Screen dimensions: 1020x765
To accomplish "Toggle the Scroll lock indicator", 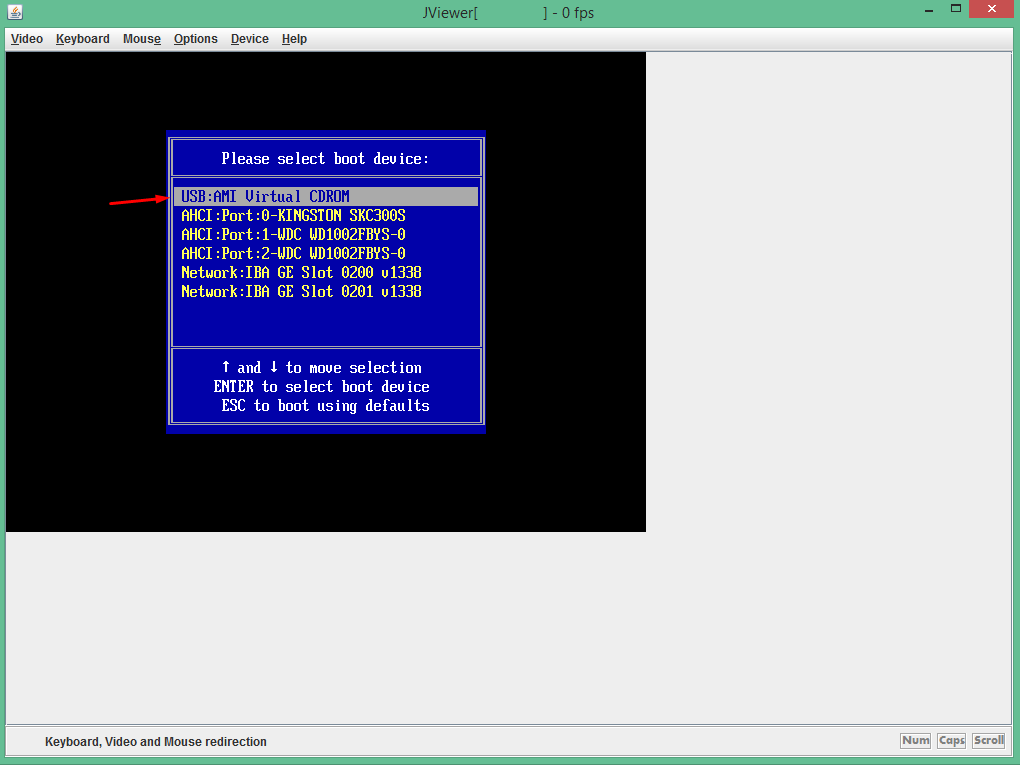I will pos(988,740).
